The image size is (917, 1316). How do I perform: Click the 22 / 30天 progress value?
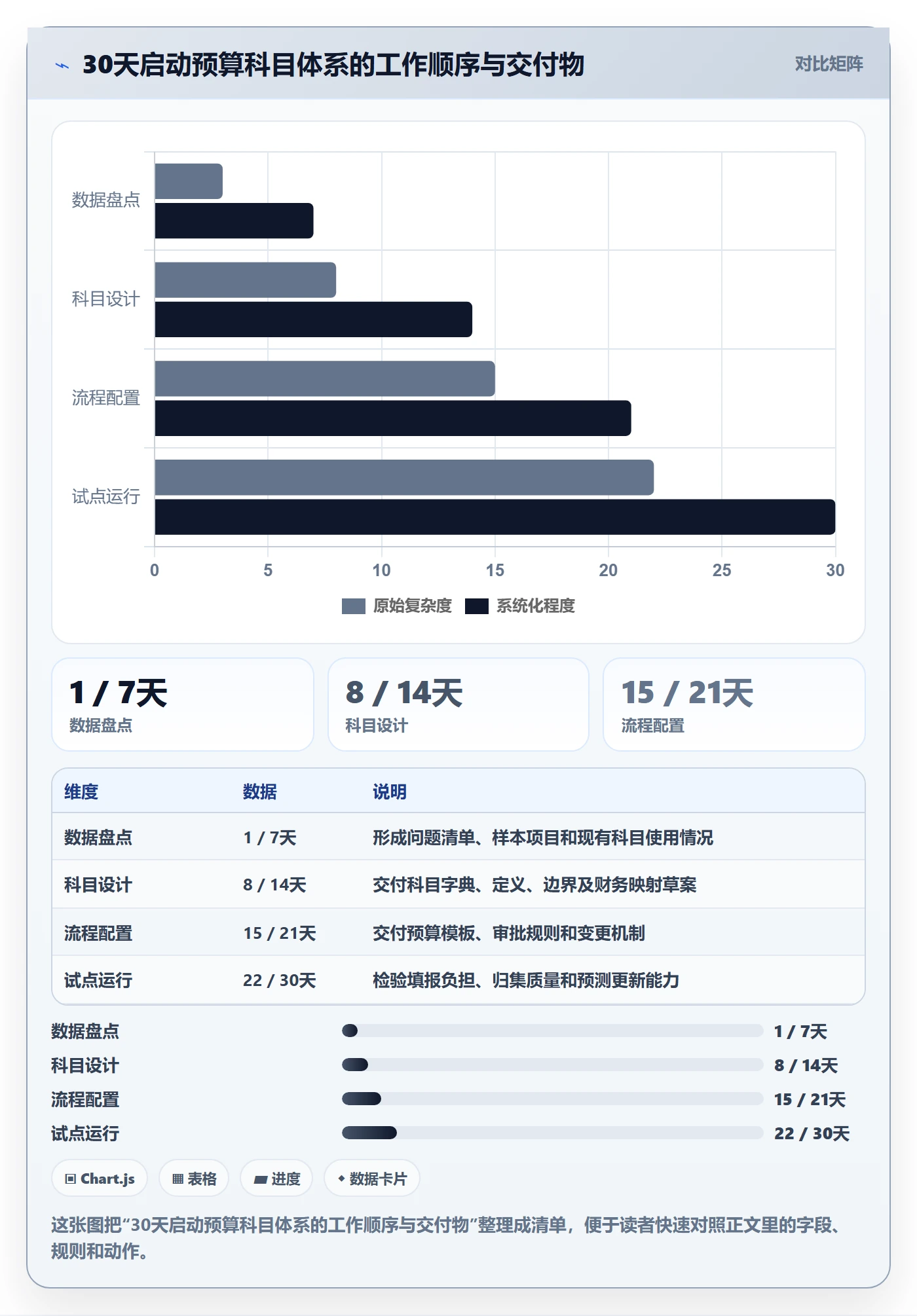pos(812,1133)
